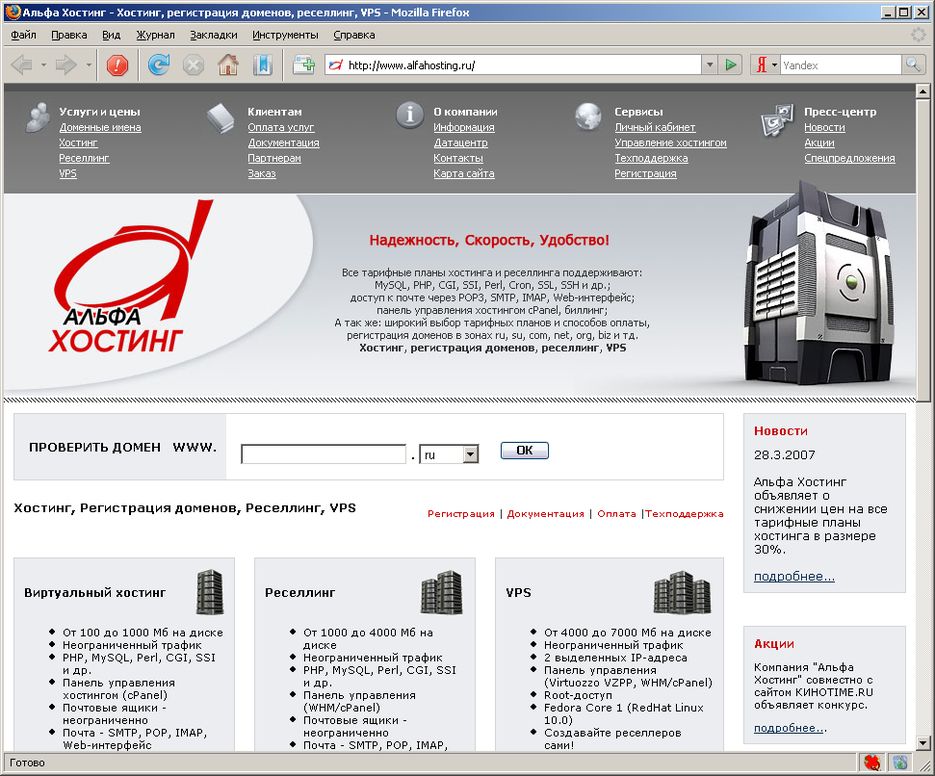Go back using the Back arrow button

21,64
